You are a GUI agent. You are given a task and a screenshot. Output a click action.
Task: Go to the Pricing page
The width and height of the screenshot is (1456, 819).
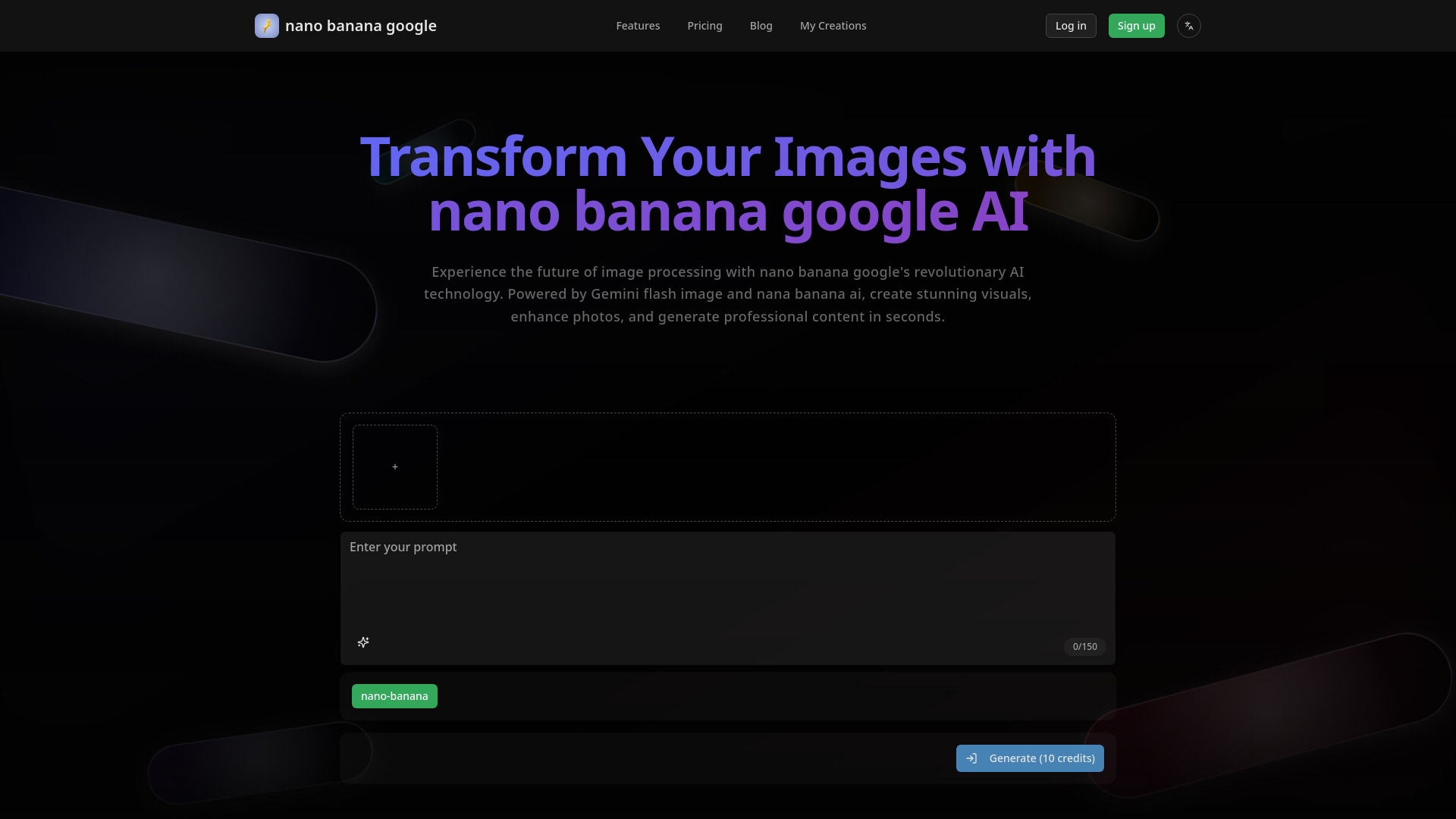click(704, 26)
